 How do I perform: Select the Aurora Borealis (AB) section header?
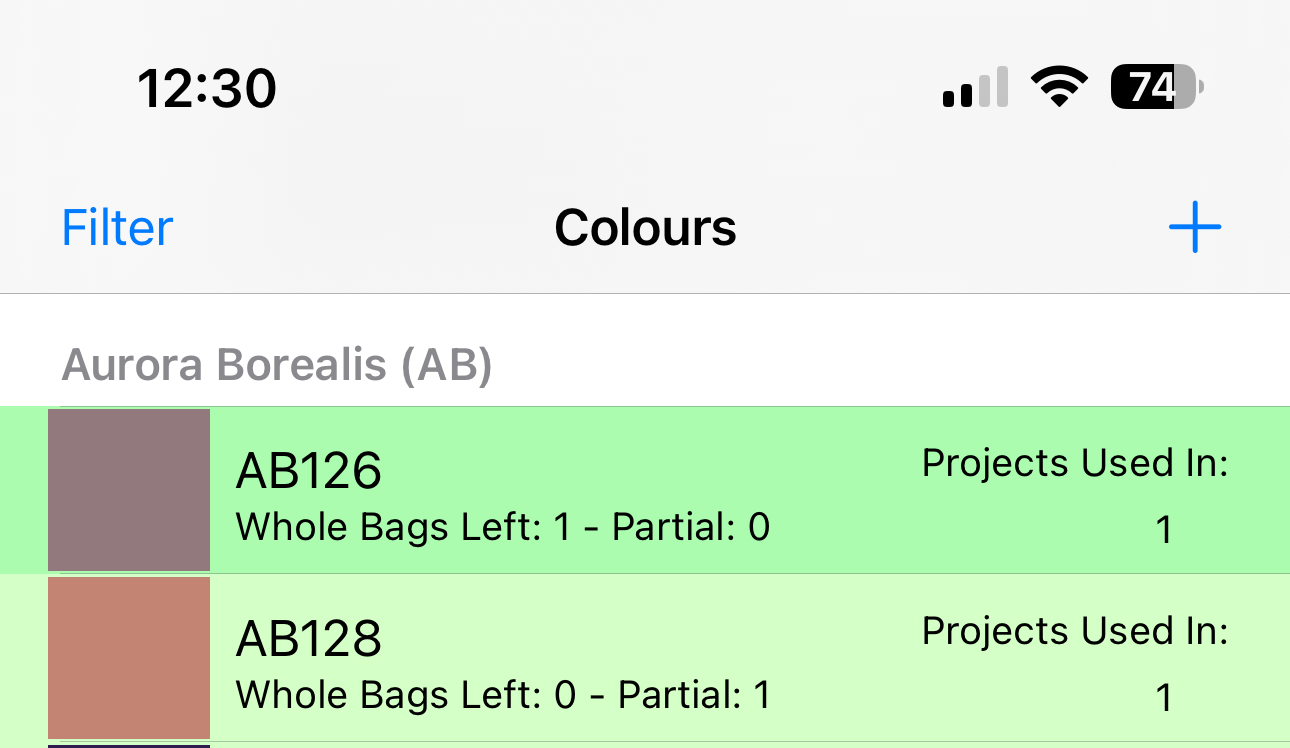tap(277, 366)
